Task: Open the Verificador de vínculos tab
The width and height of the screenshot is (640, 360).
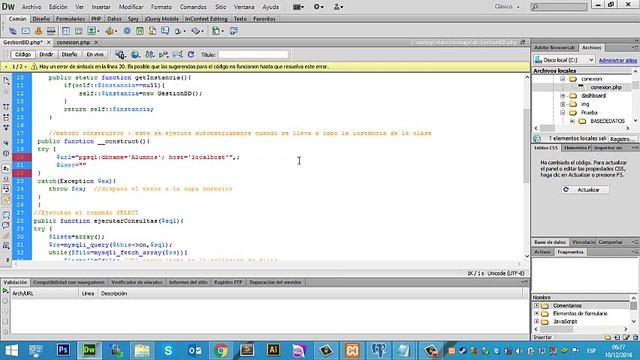Action: [x=137, y=282]
